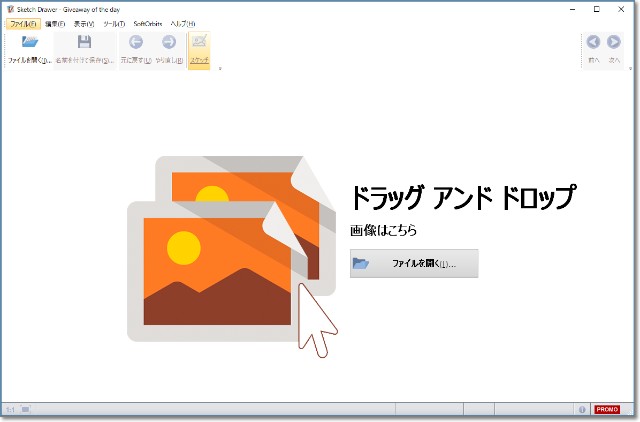Click the red PROMO badge
640x422 pixels.
click(x=607, y=409)
